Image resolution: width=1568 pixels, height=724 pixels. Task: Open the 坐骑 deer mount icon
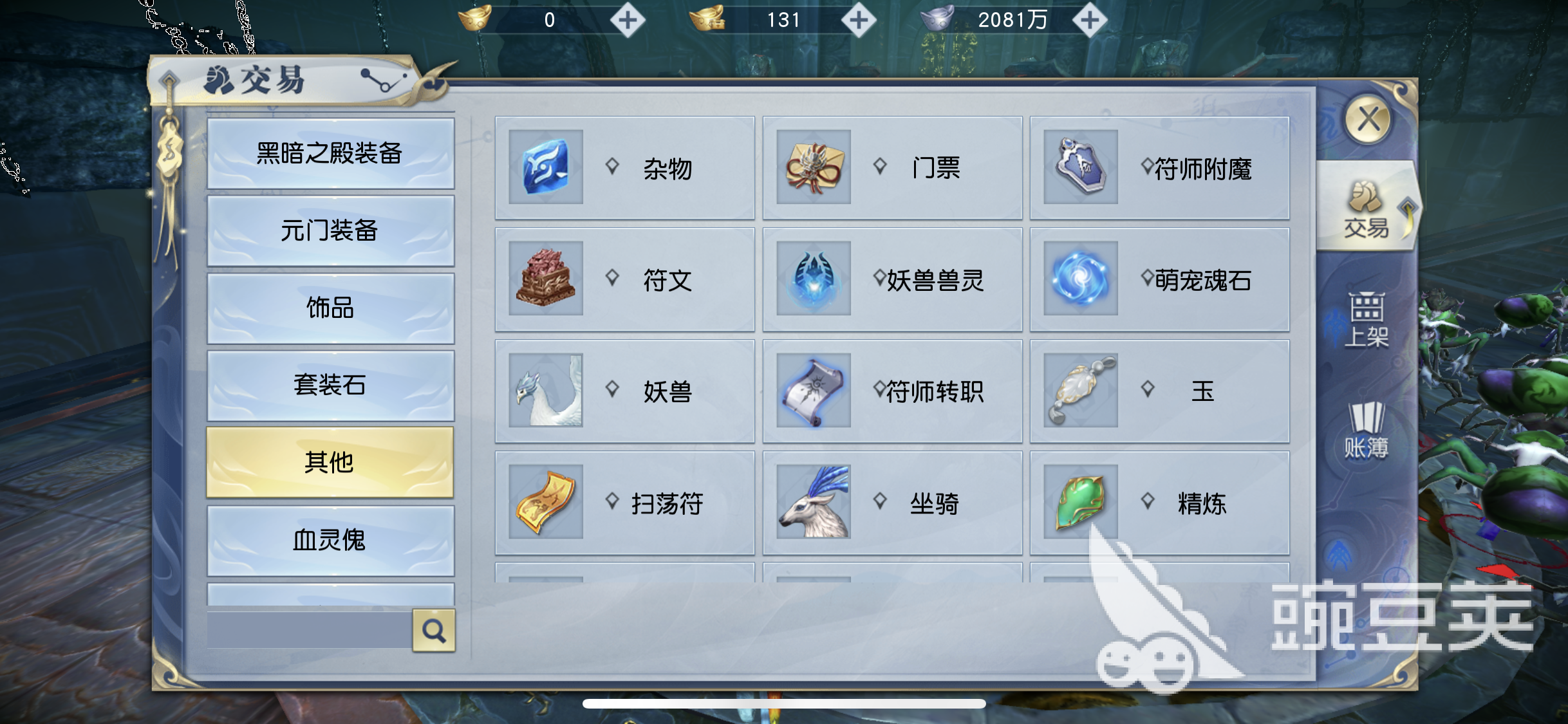pos(814,502)
